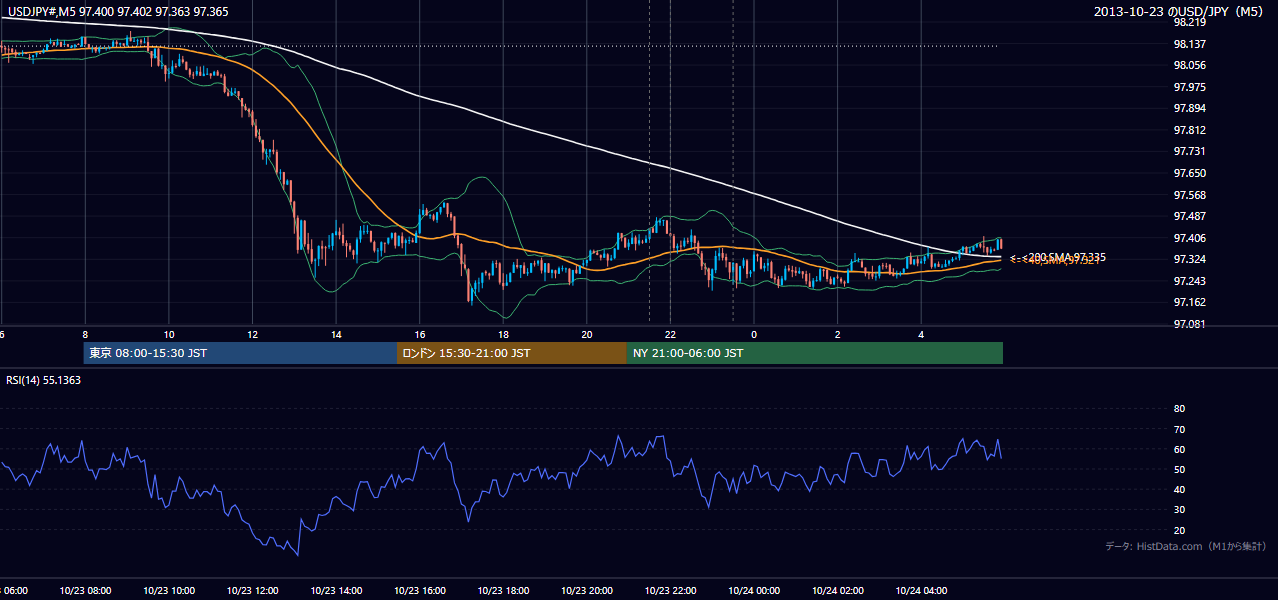Click the 97.162 price axis label
Image resolution: width=1278 pixels, height=600 pixels.
(1189, 302)
